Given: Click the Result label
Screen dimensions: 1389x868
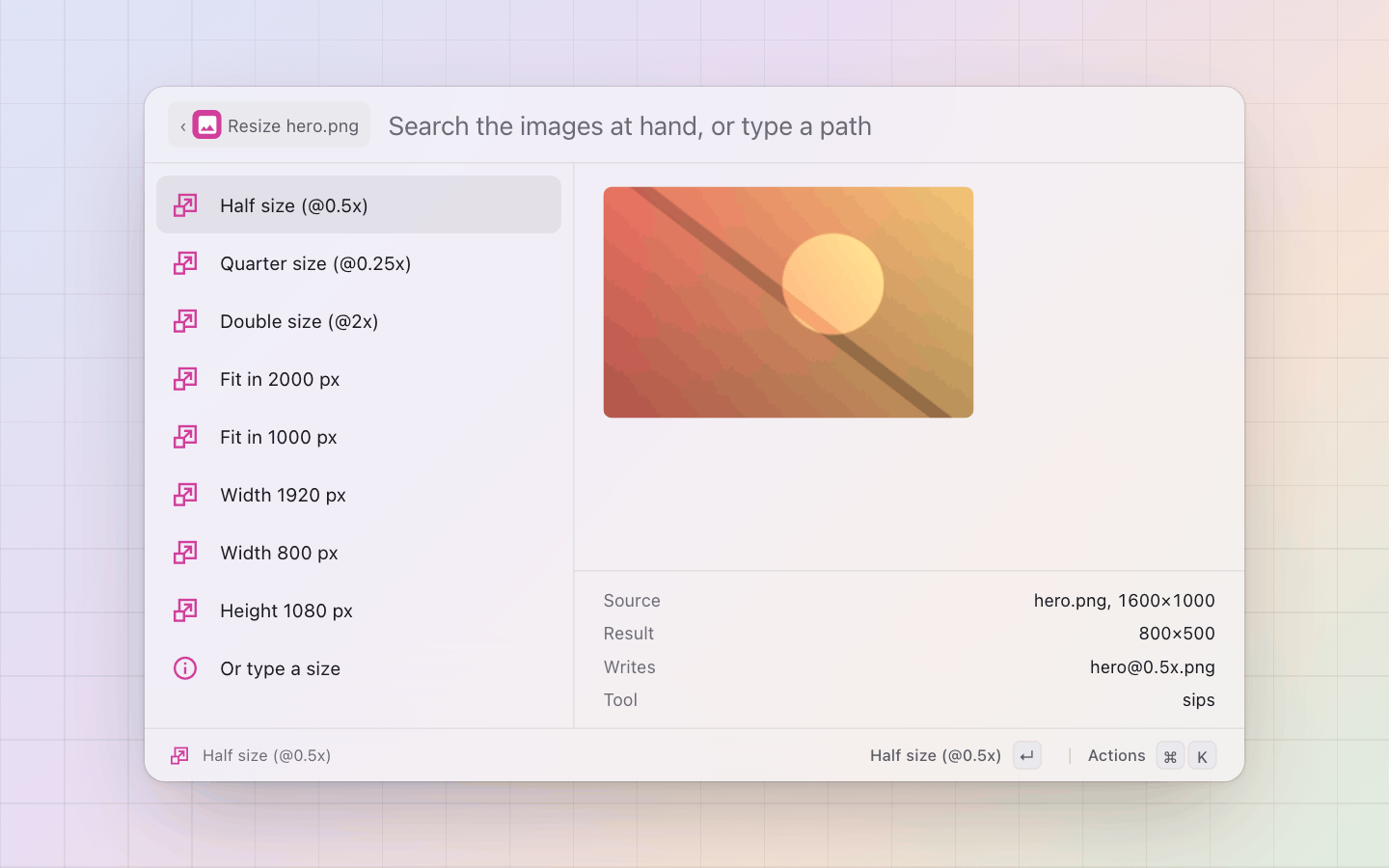Looking at the screenshot, I should tap(629, 634).
